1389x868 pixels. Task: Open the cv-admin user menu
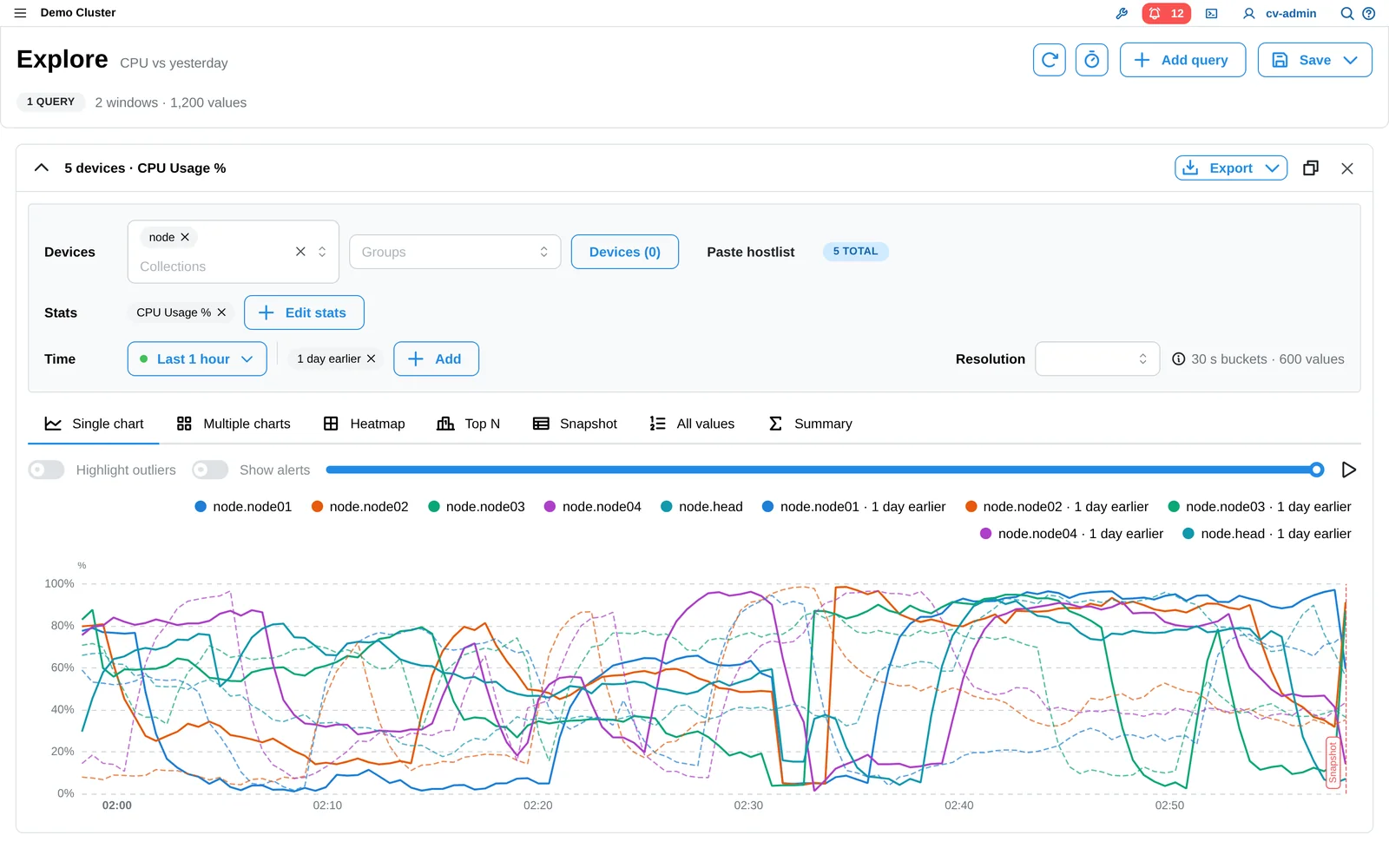coord(1280,13)
